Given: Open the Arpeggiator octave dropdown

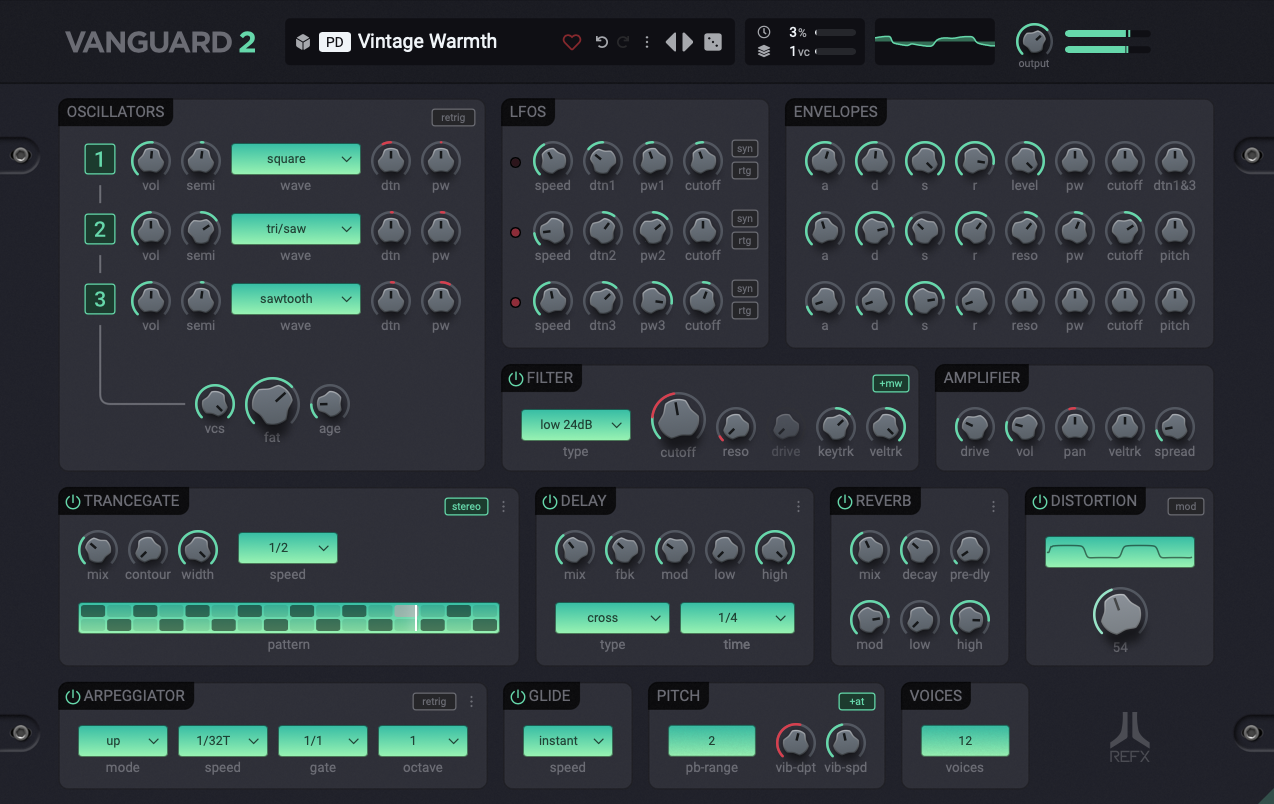Looking at the screenshot, I should click(423, 741).
